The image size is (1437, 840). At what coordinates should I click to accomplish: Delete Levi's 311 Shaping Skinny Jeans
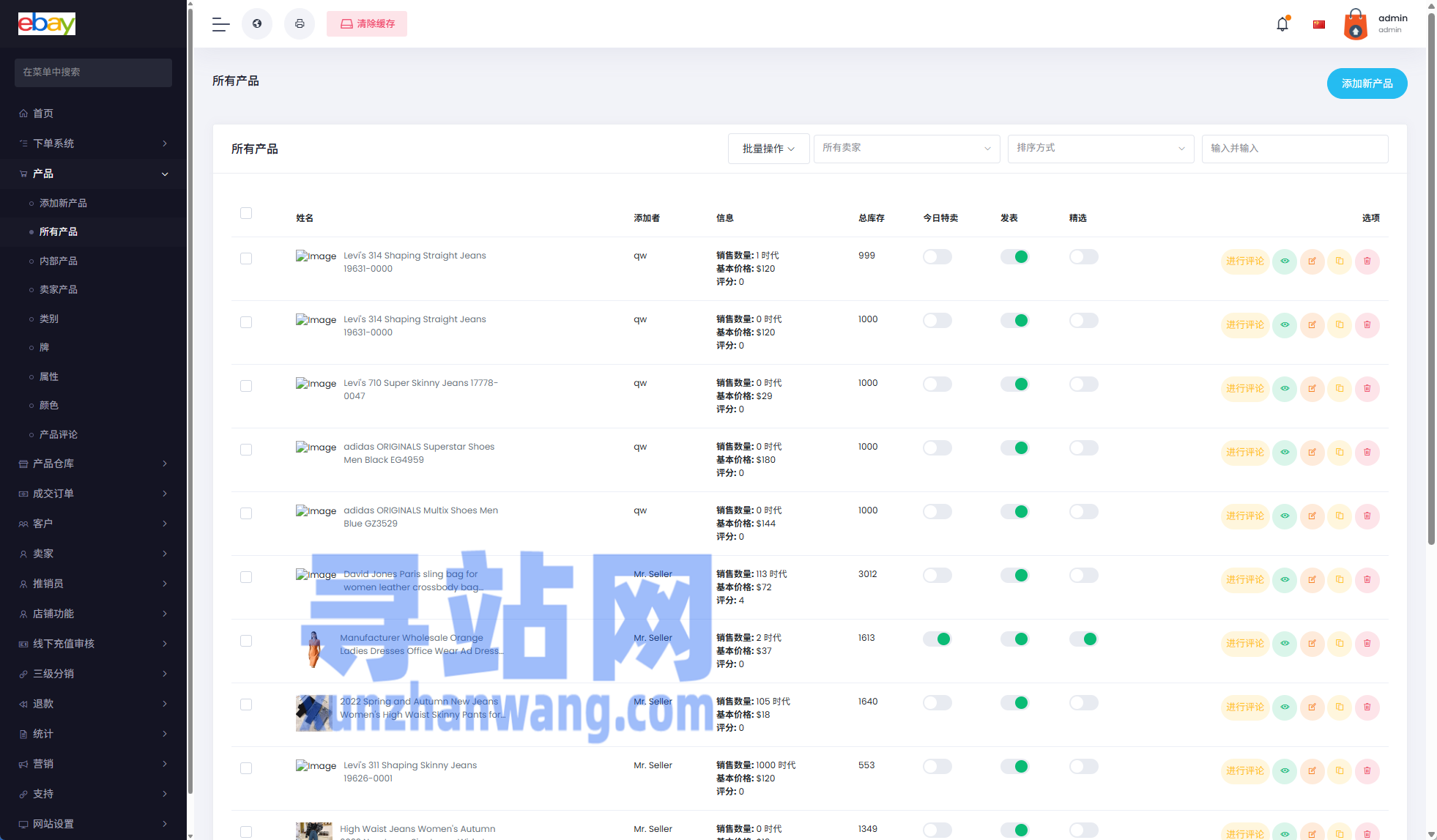coord(1367,771)
